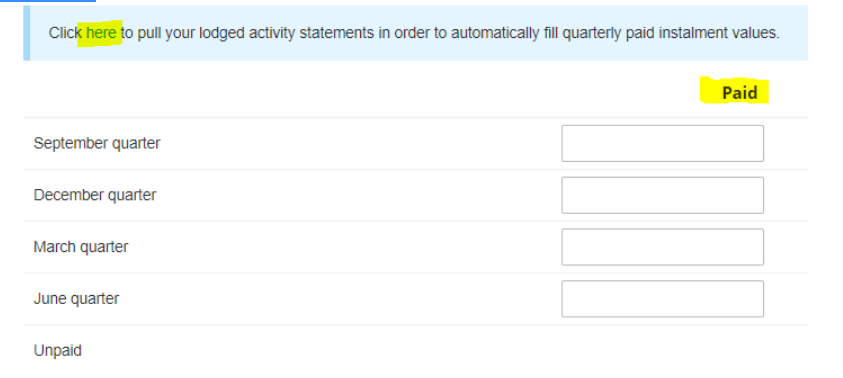Click the highlighted "here" link
The width and height of the screenshot is (843, 378).
pyautogui.click(x=101, y=33)
